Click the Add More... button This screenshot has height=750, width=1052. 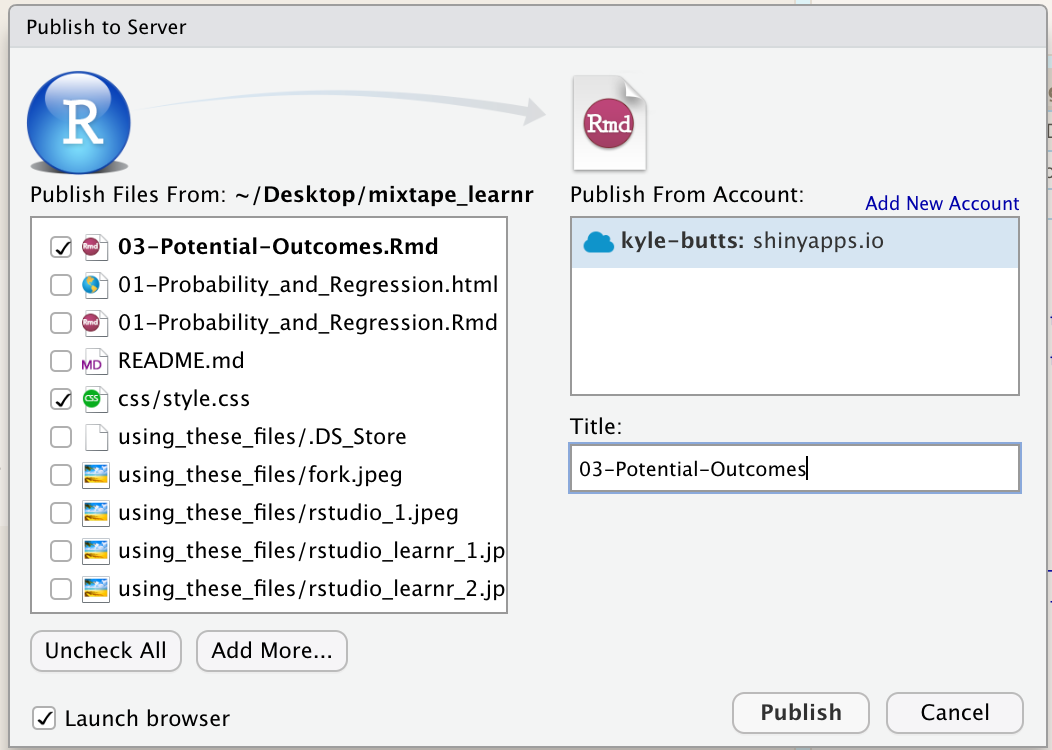272,650
